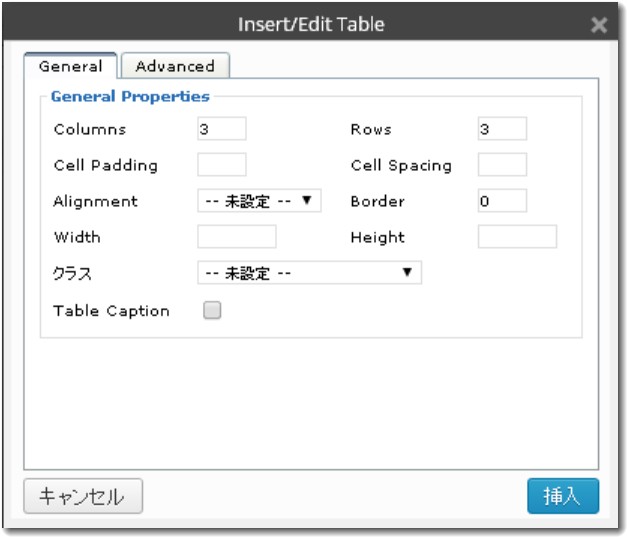Open the Advanced tab
627x537 pixels.
[x=175, y=66]
